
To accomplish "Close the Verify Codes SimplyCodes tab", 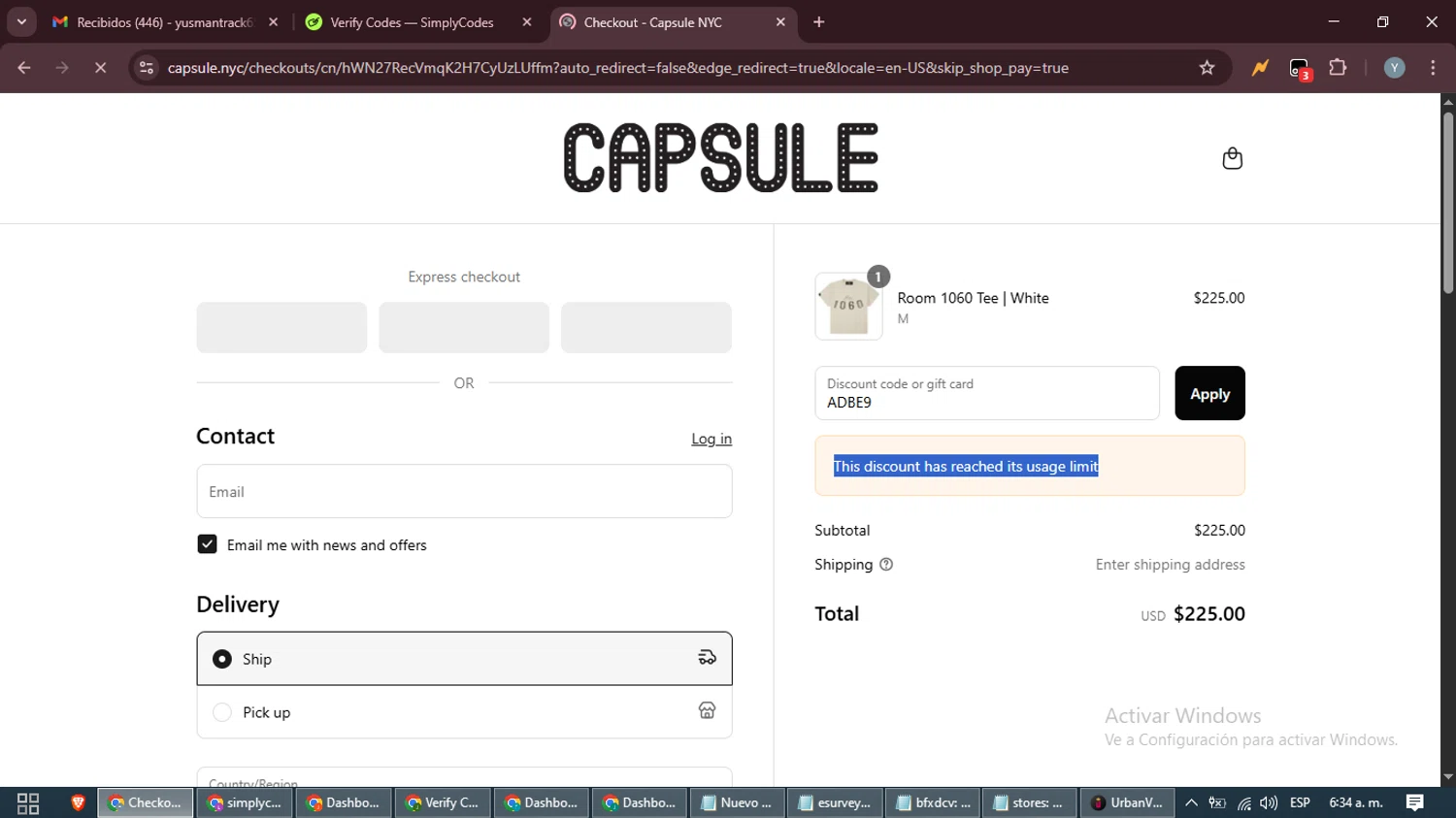I will point(527,22).
